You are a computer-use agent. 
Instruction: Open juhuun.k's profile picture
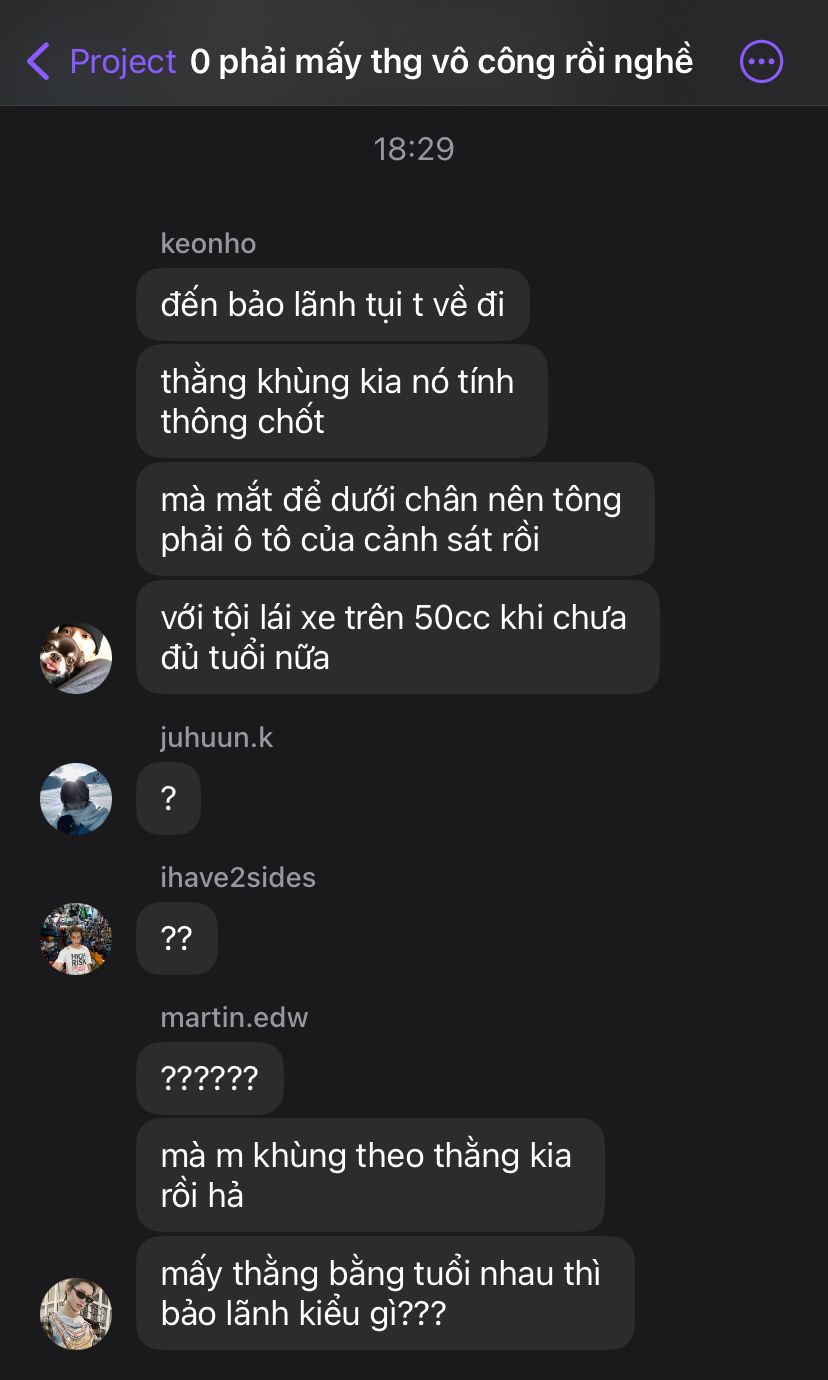[76, 798]
